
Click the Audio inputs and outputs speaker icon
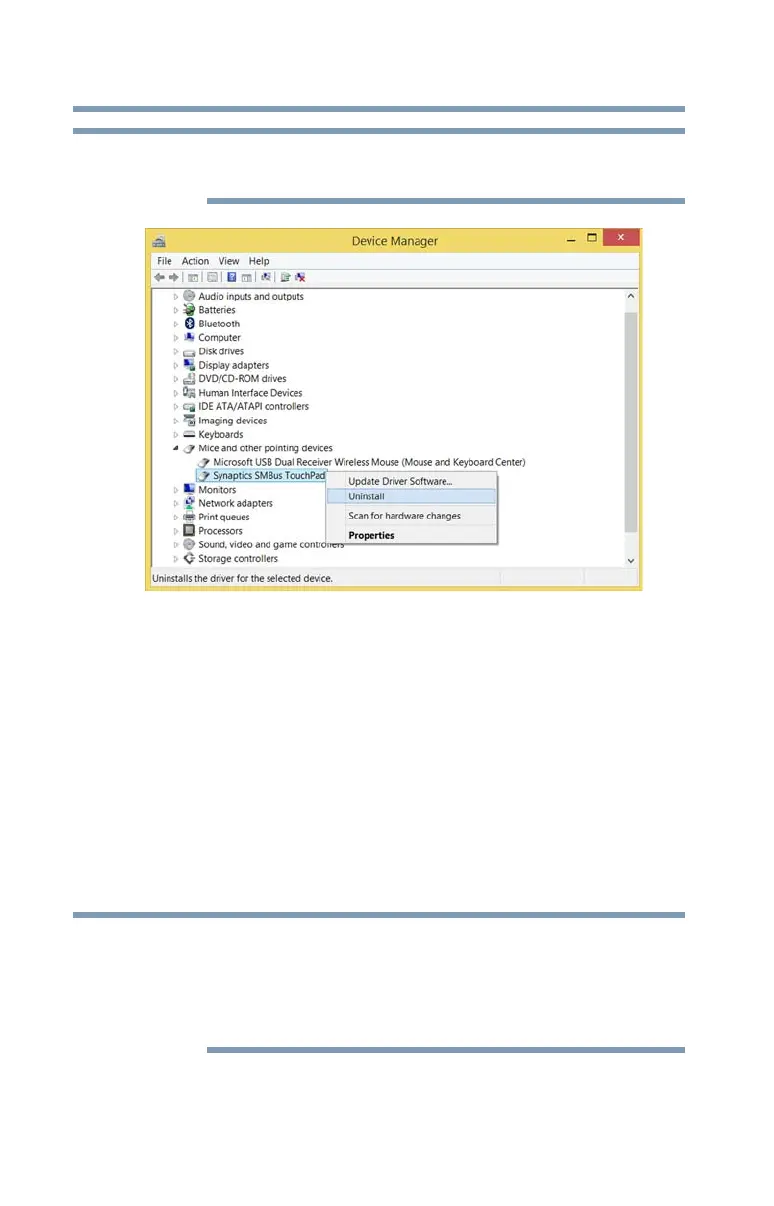pyautogui.click(x=189, y=296)
